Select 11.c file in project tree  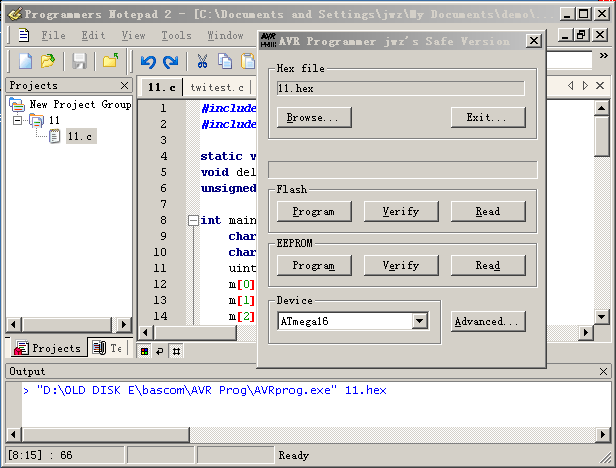[80, 136]
